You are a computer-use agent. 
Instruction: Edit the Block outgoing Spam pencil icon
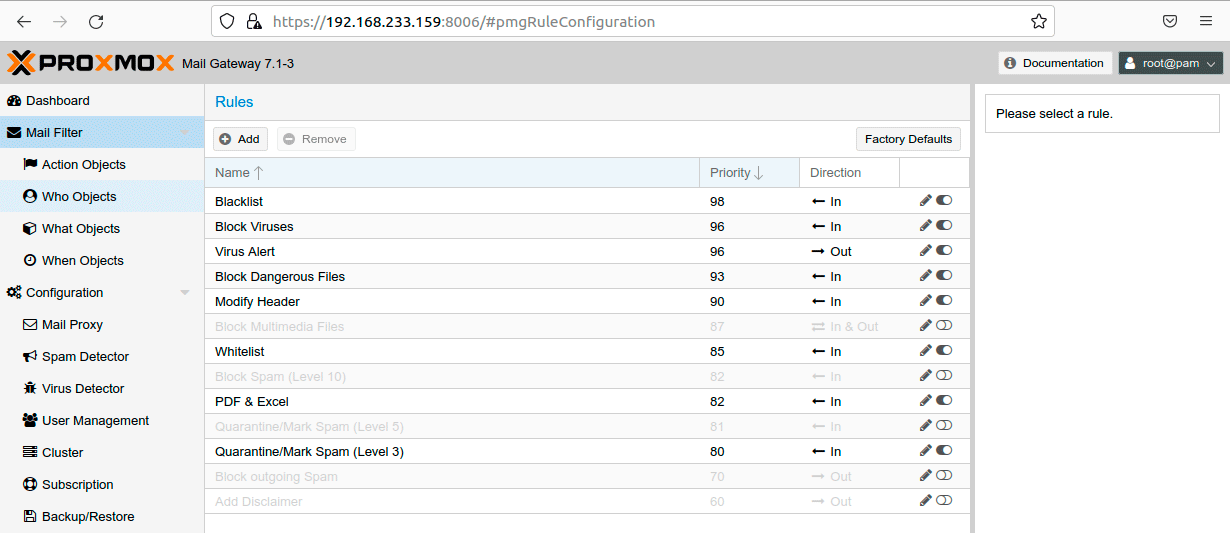coord(926,475)
